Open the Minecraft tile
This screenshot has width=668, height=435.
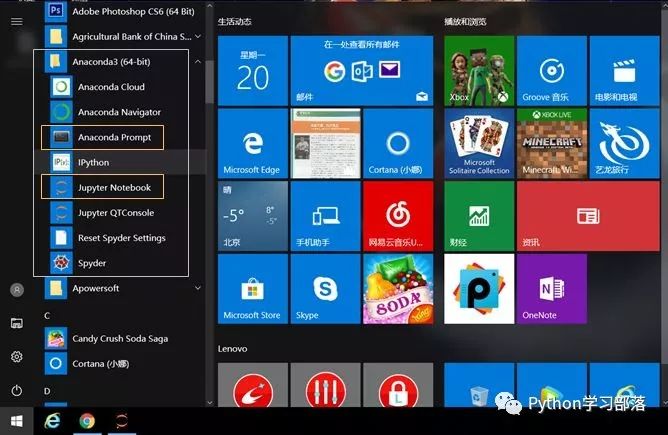[552, 143]
